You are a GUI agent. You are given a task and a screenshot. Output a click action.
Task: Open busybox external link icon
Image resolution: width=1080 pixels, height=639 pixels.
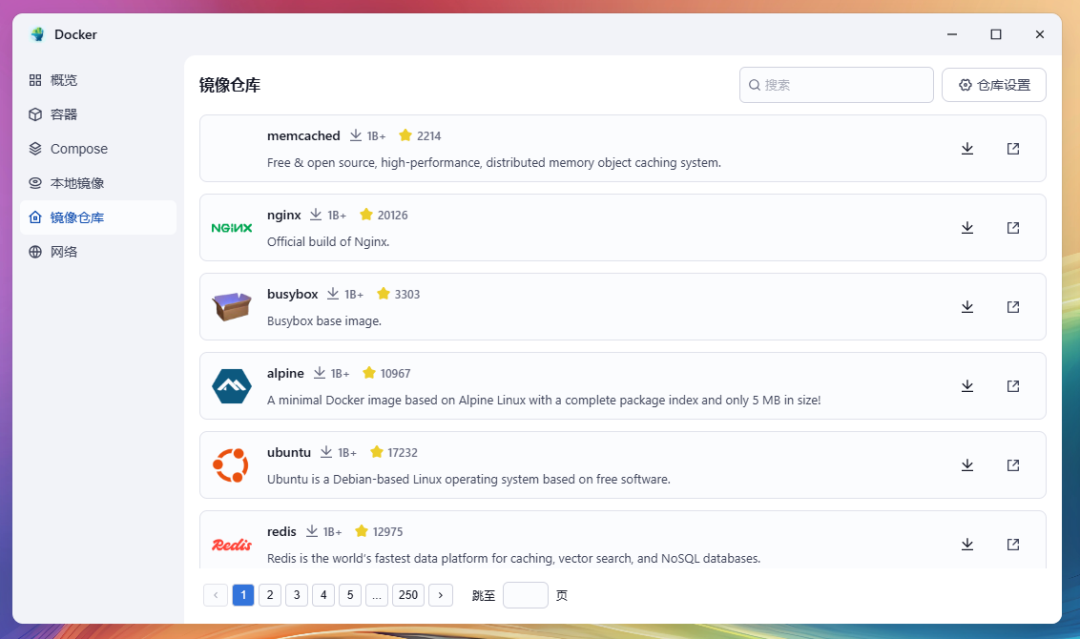click(x=1012, y=307)
